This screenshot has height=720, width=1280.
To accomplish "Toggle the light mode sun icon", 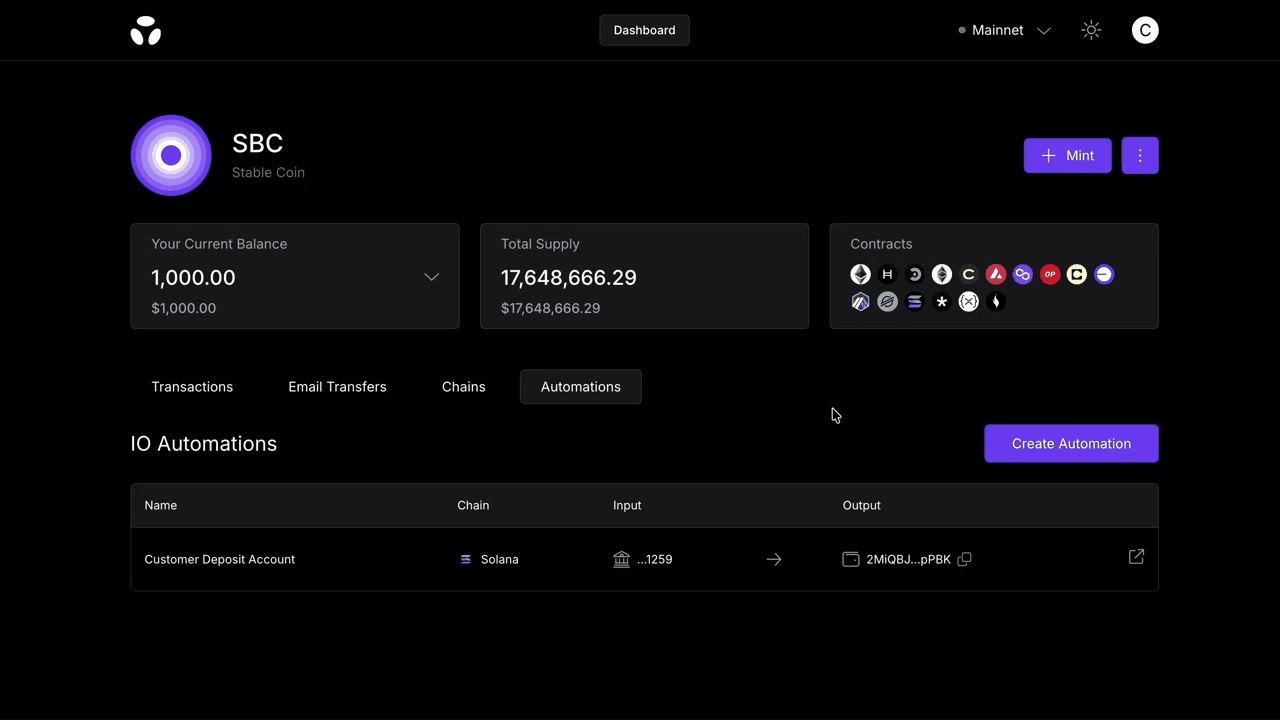I will pyautogui.click(x=1091, y=30).
